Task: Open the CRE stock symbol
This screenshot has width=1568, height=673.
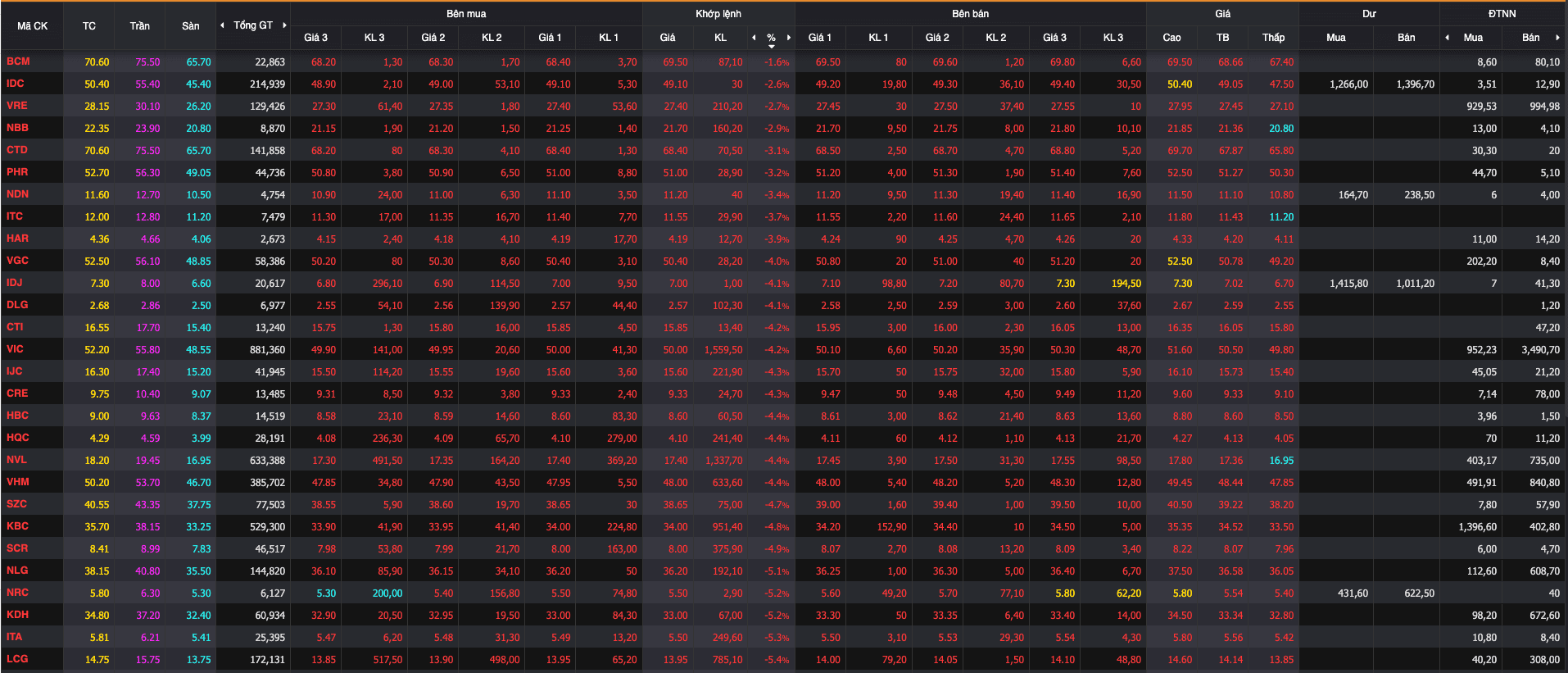Action: [x=17, y=393]
